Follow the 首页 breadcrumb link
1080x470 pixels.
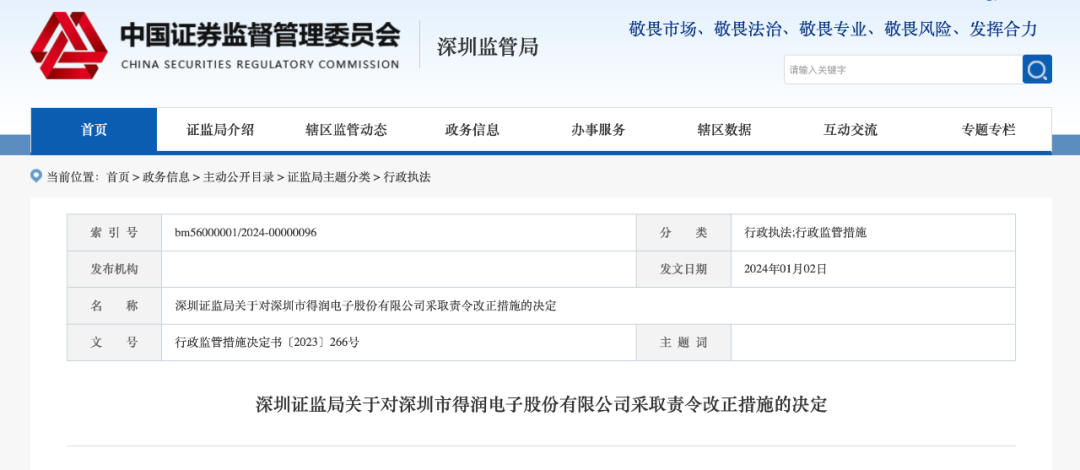click(x=118, y=177)
